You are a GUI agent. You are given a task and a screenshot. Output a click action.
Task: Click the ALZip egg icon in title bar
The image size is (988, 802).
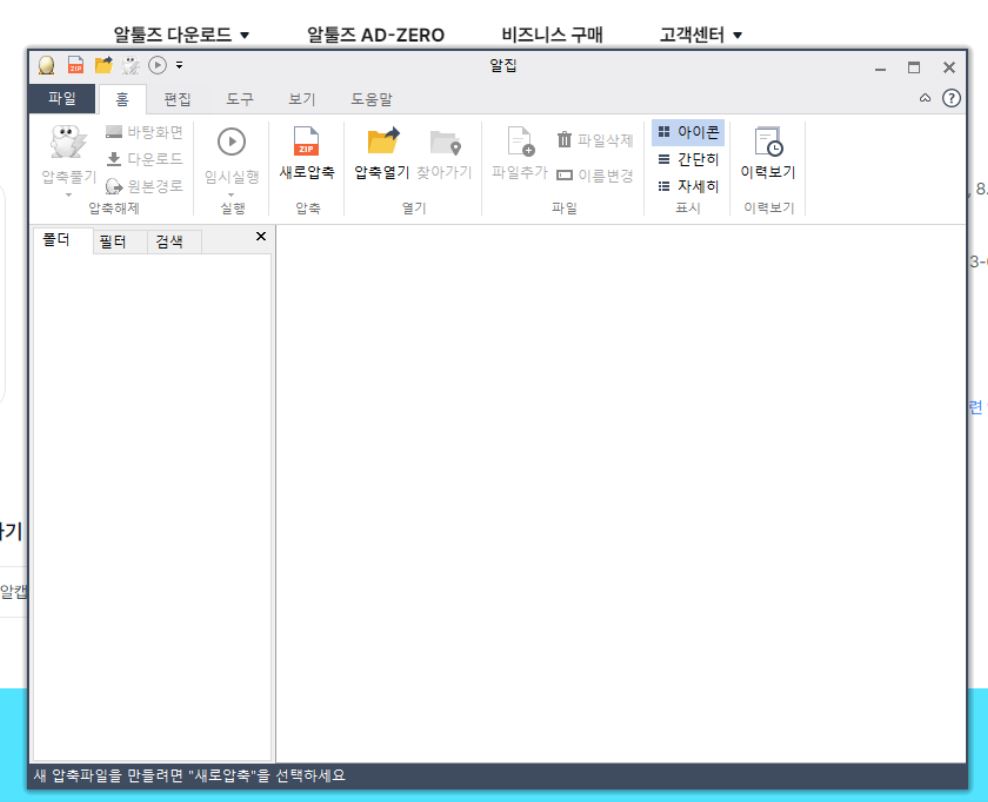point(47,66)
